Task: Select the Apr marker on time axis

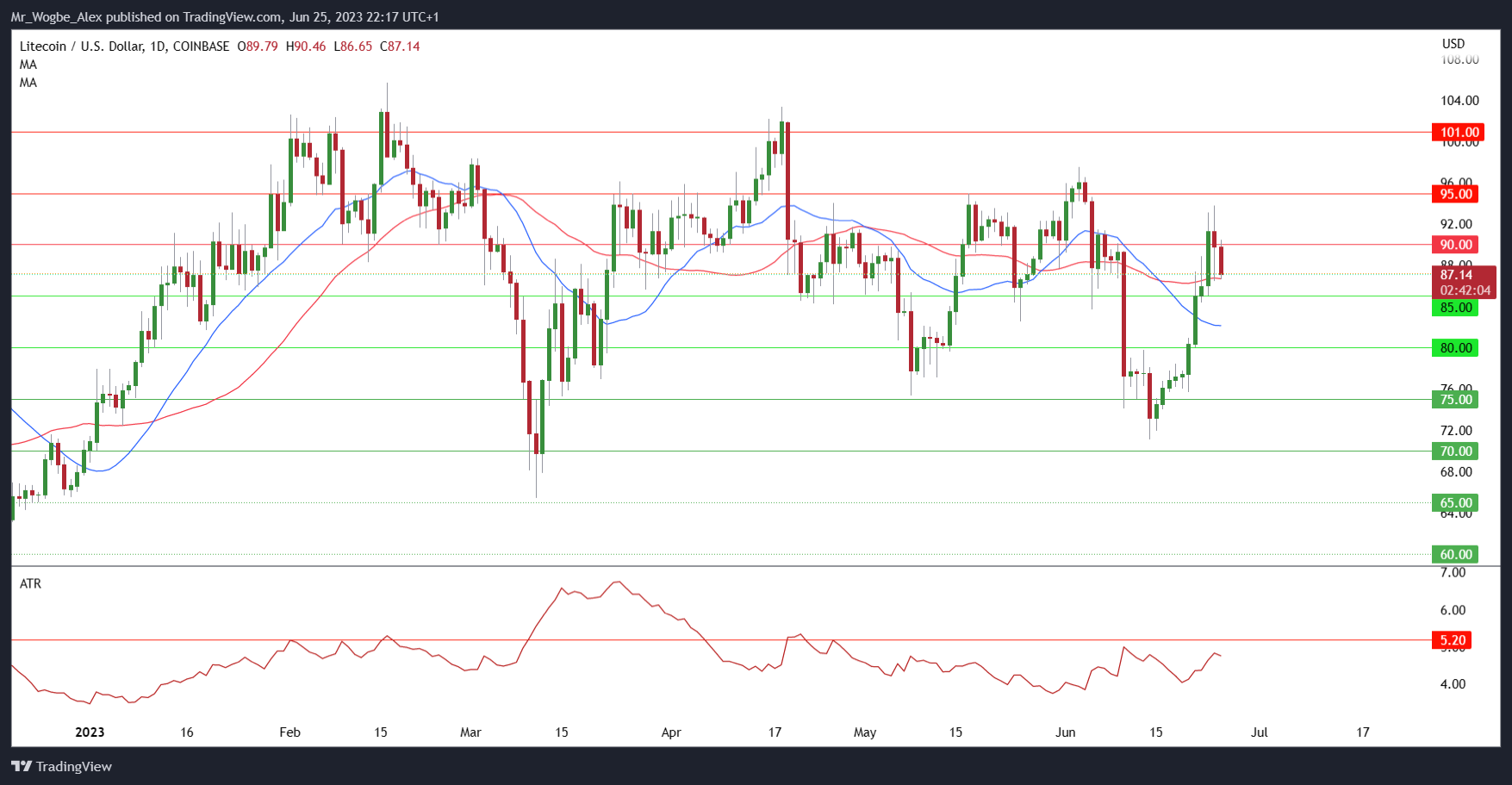Action: coord(671,732)
